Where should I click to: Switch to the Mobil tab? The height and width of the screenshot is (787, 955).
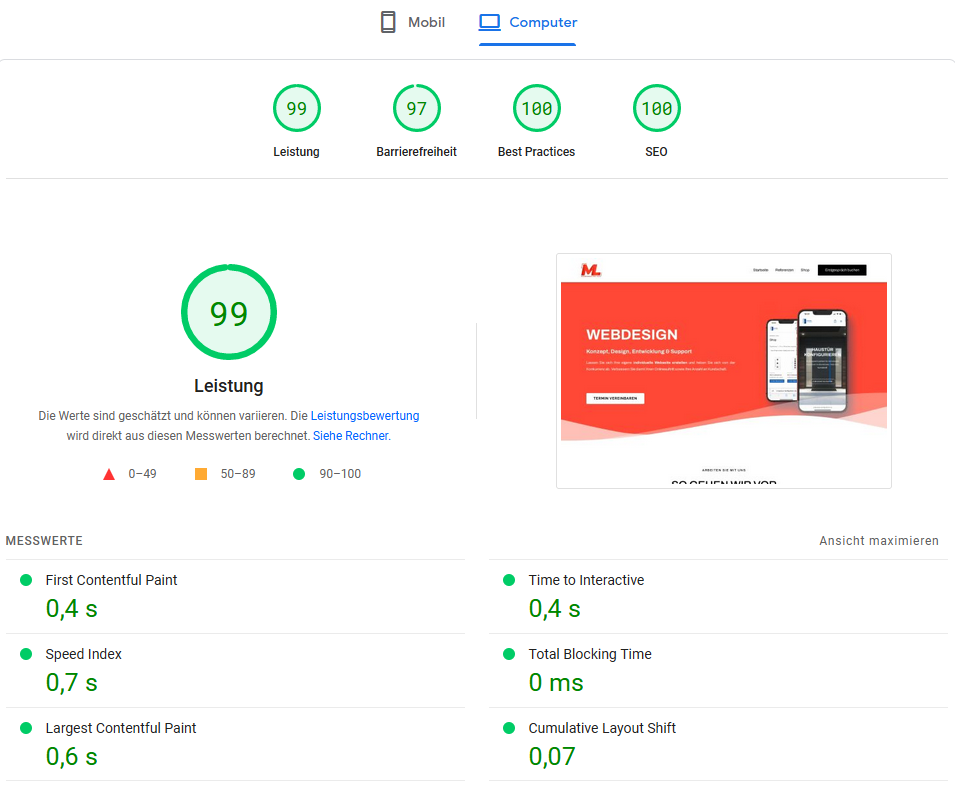click(412, 23)
